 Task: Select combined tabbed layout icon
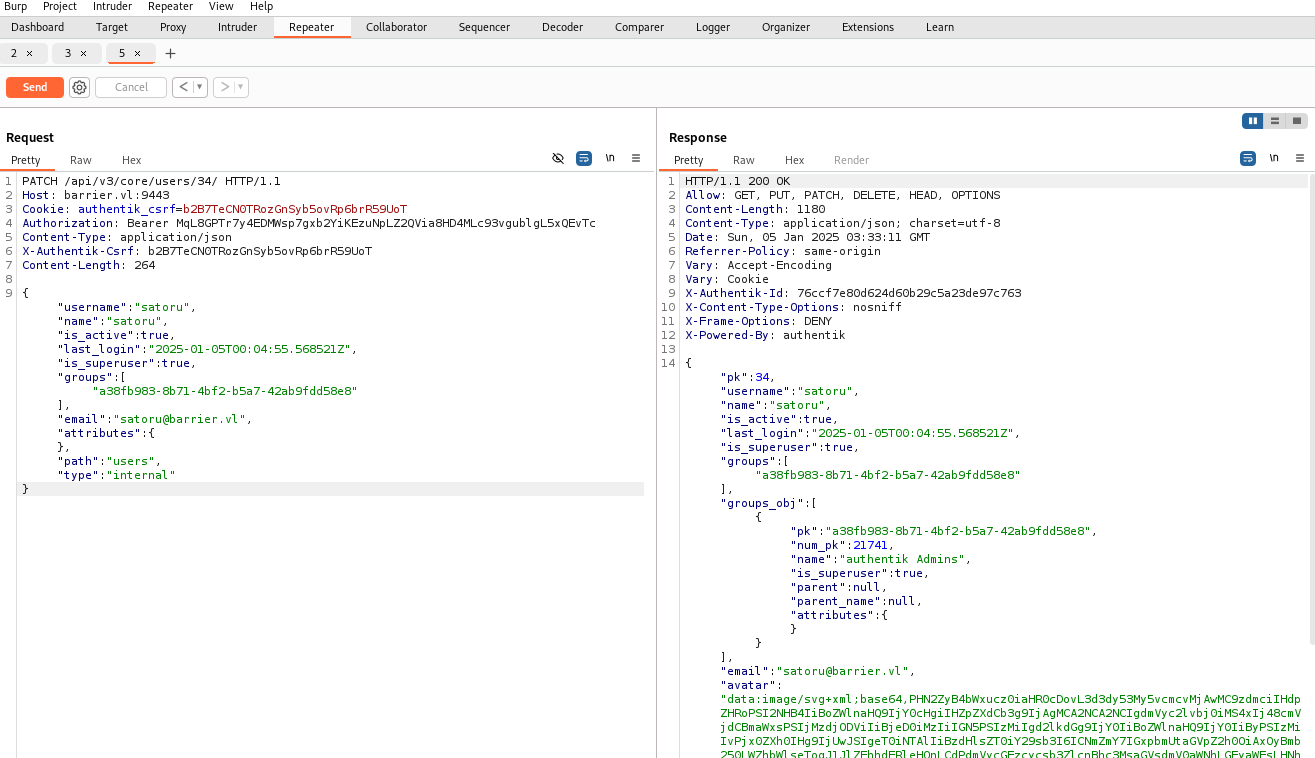[x=1297, y=121]
